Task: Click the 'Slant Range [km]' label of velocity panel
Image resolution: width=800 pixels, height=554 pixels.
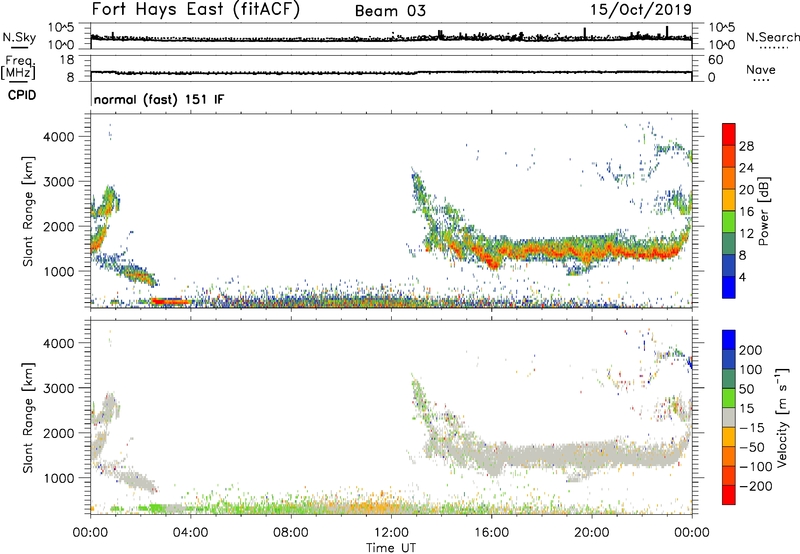Action: pyautogui.click(x=28, y=418)
